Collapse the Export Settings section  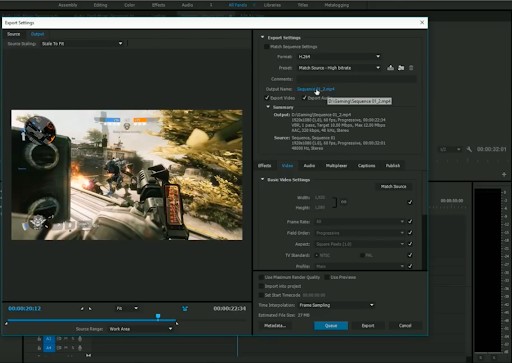coord(262,37)
